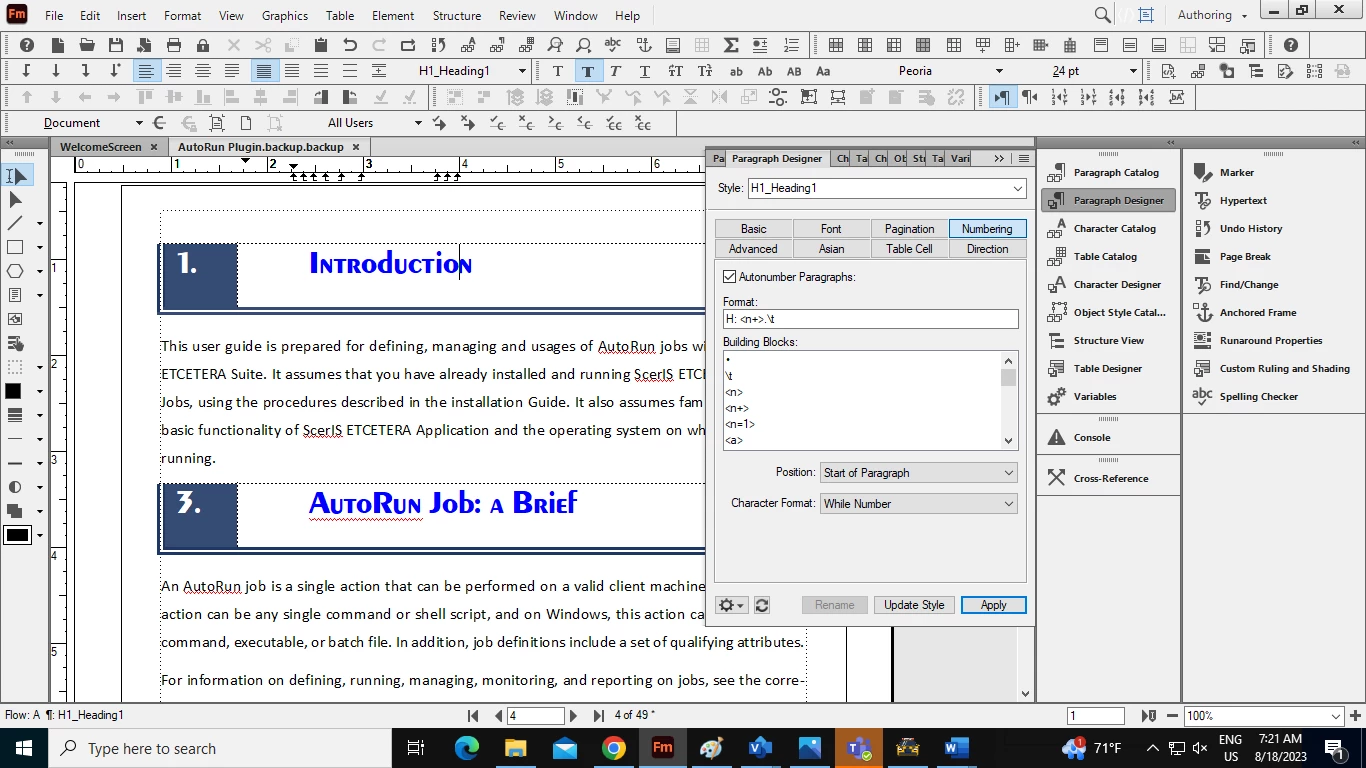The width and height of the screenshot is (1366, 768).
Task: Open the Format menu
Action: pos(182,16)
